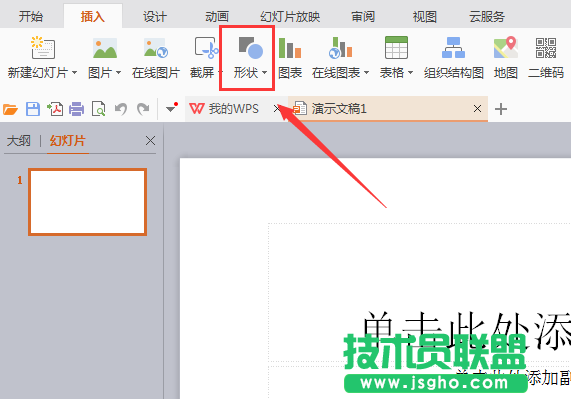Expand the Shapes (形状) dropdown arrow

(x=264, y=73)
